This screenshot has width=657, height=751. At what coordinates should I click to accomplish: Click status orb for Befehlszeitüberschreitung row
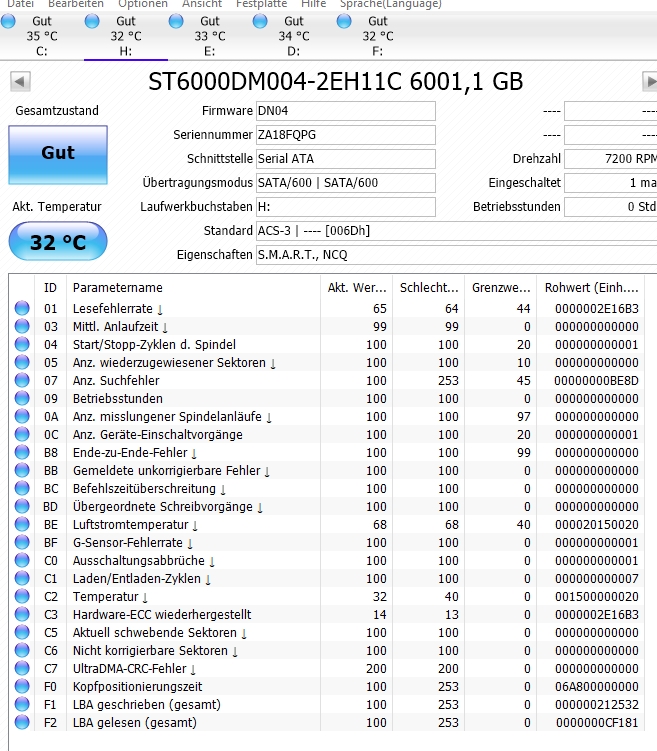22,488
